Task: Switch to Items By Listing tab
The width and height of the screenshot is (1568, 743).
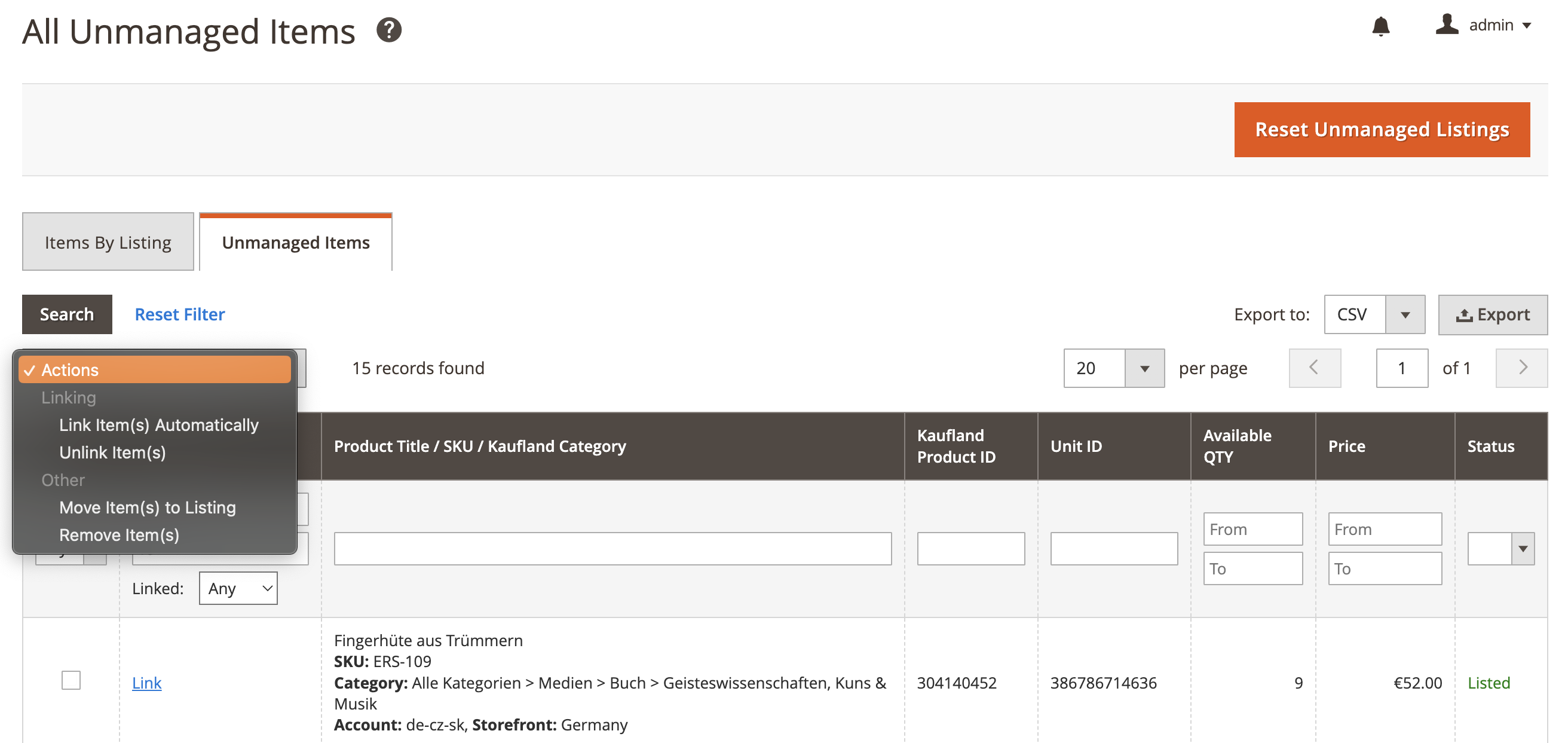Action: pos(108,243)
